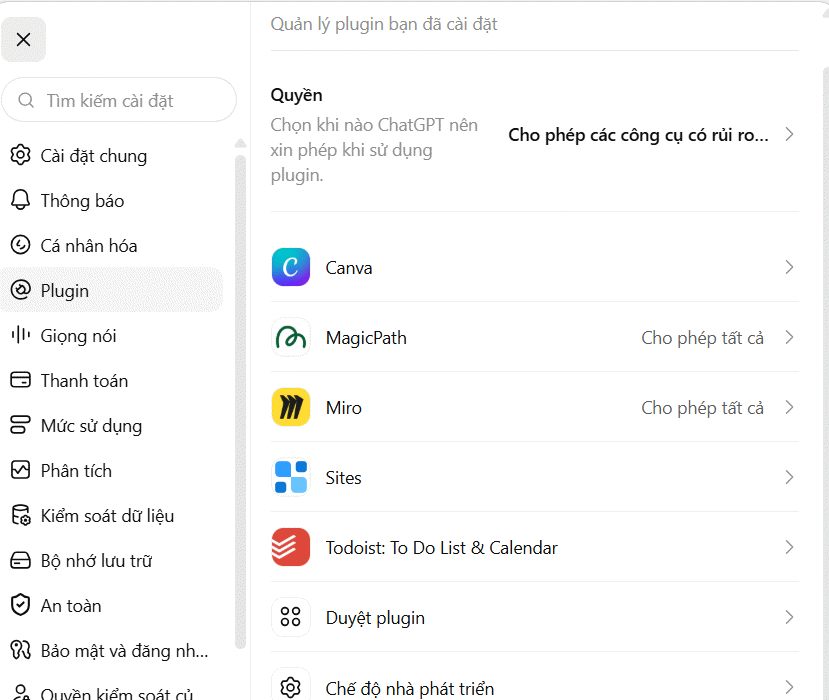
Task: Open Phân tích section
Action: click(112, 470)
